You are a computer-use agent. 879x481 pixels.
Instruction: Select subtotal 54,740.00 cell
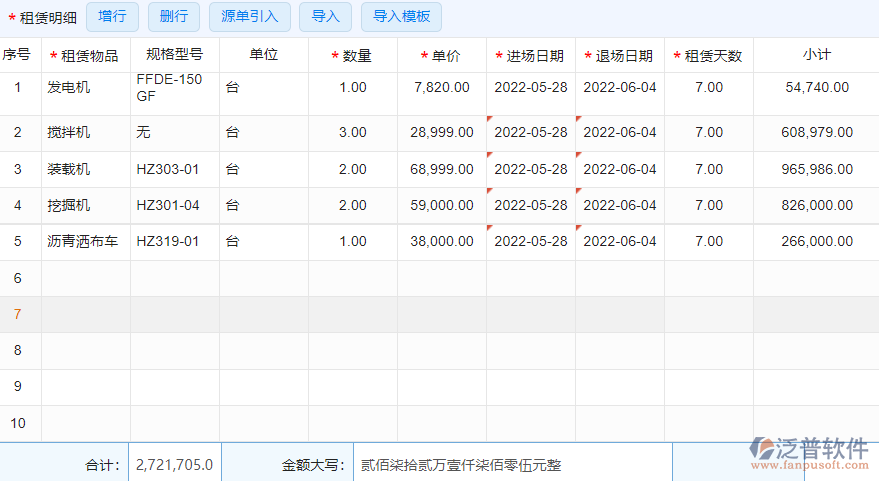(816, 94)
